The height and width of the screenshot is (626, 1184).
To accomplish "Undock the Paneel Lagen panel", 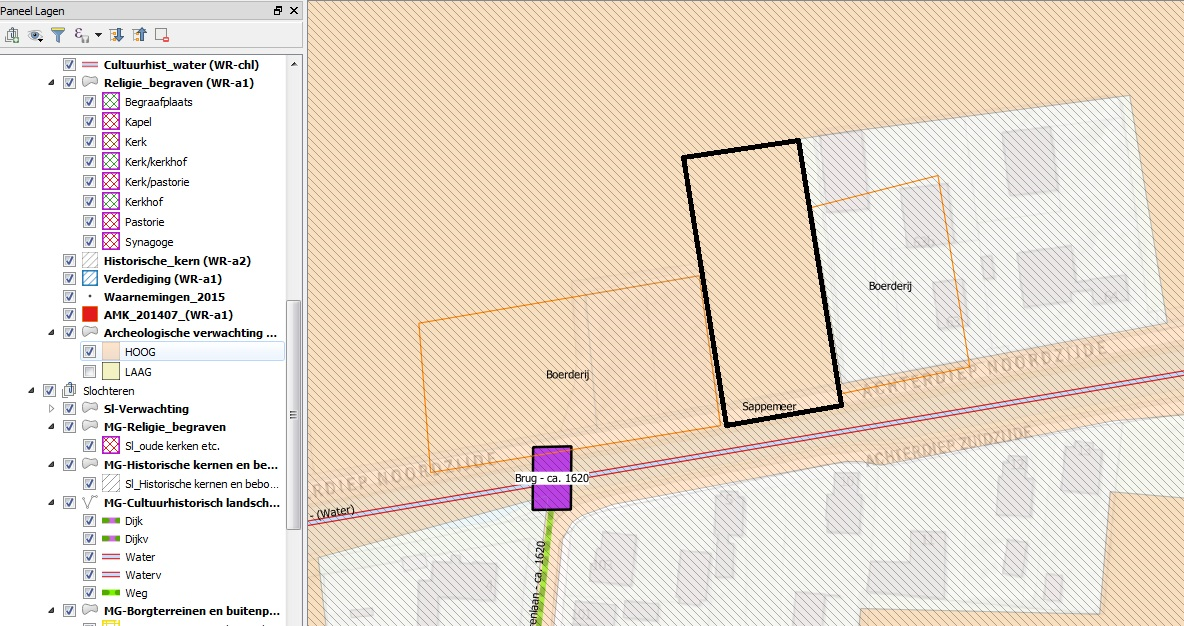I will (278, 11).
